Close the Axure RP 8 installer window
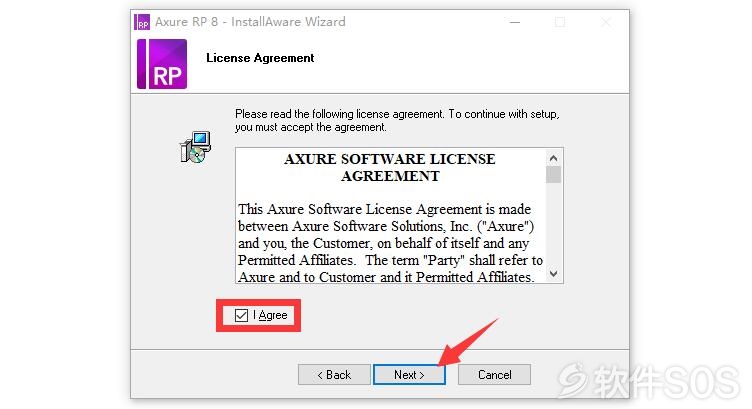 click(606, 22)
